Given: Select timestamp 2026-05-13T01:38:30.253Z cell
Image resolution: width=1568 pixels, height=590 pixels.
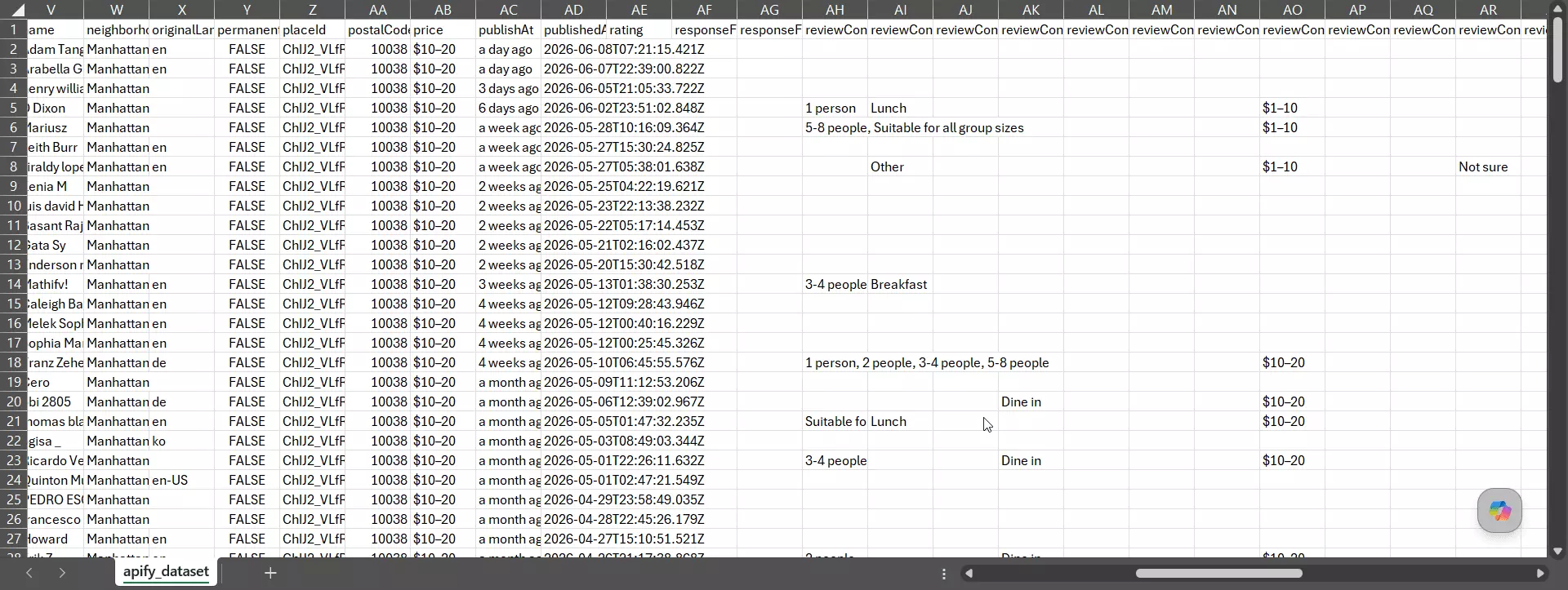Looking at the screenshot, I should (x=574, y=284).
